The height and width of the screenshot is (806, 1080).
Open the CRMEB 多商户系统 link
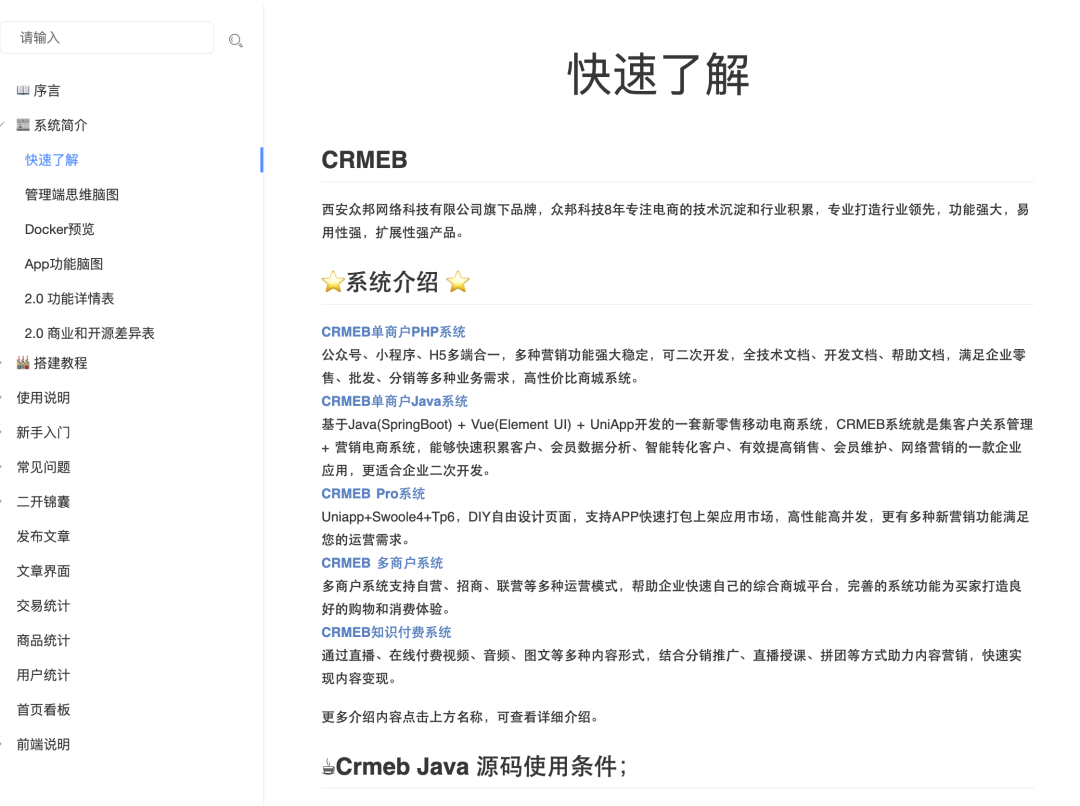(382, 563)
